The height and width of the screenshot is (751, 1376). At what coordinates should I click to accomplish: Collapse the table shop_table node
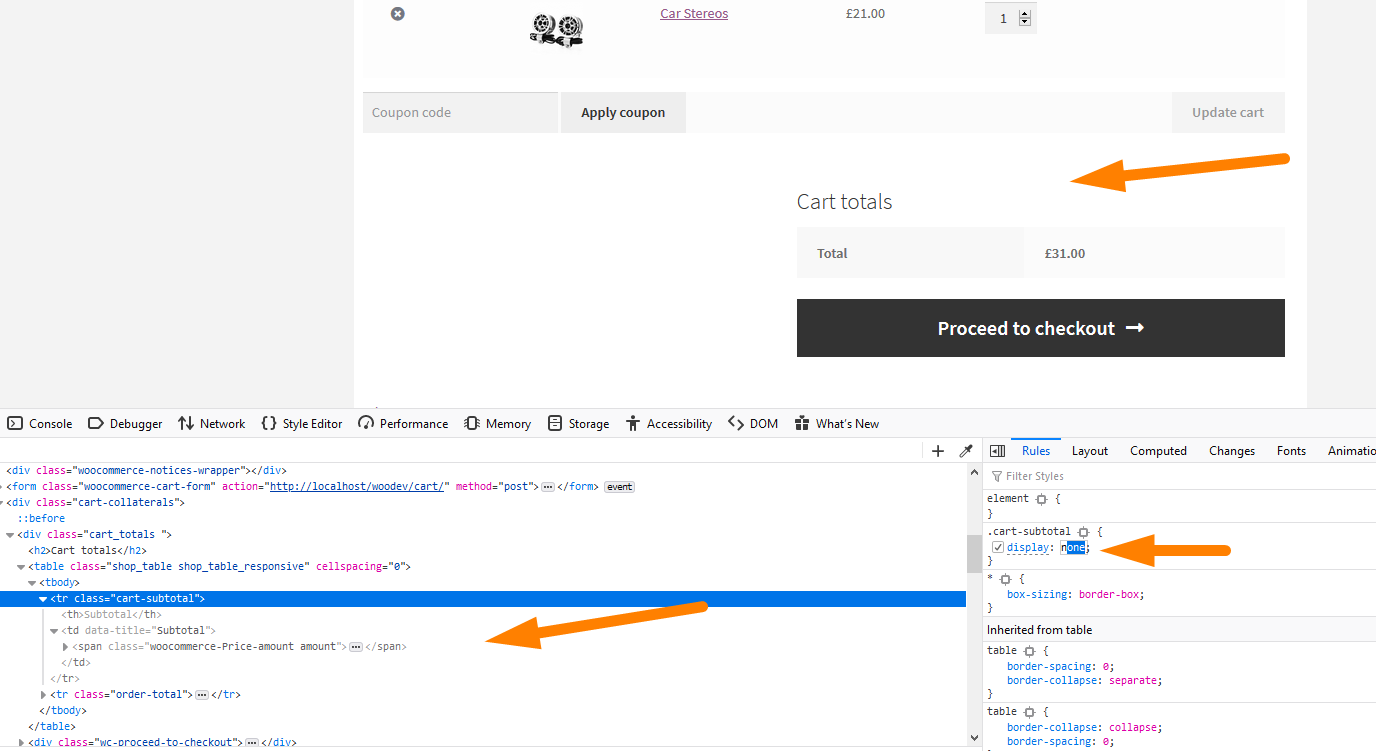(21, 567)
